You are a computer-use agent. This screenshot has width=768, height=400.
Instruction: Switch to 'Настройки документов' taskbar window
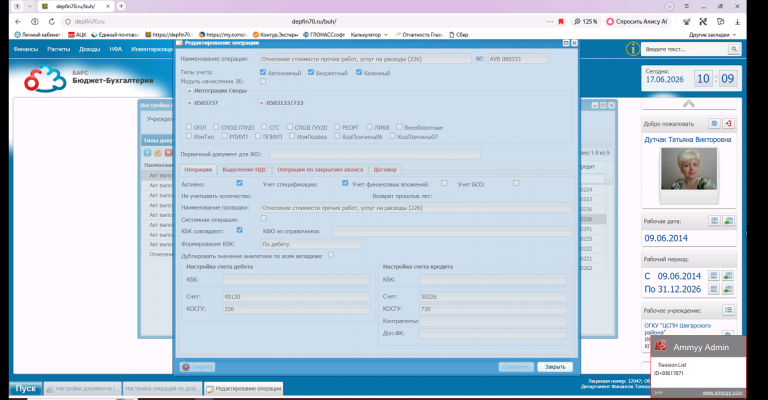pyautogui.click(x=82, y=389)
